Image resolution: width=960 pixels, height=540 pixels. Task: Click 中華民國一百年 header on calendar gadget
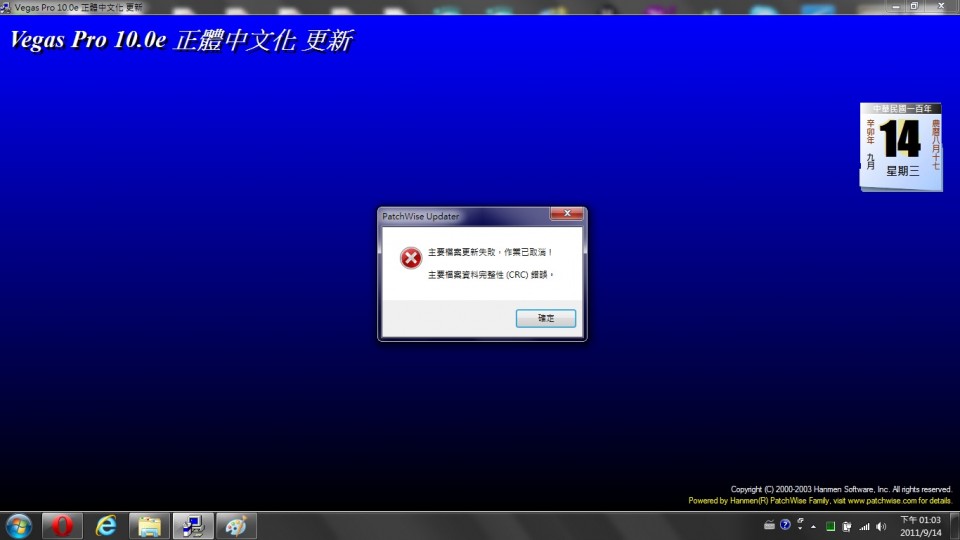pos(902,108)
